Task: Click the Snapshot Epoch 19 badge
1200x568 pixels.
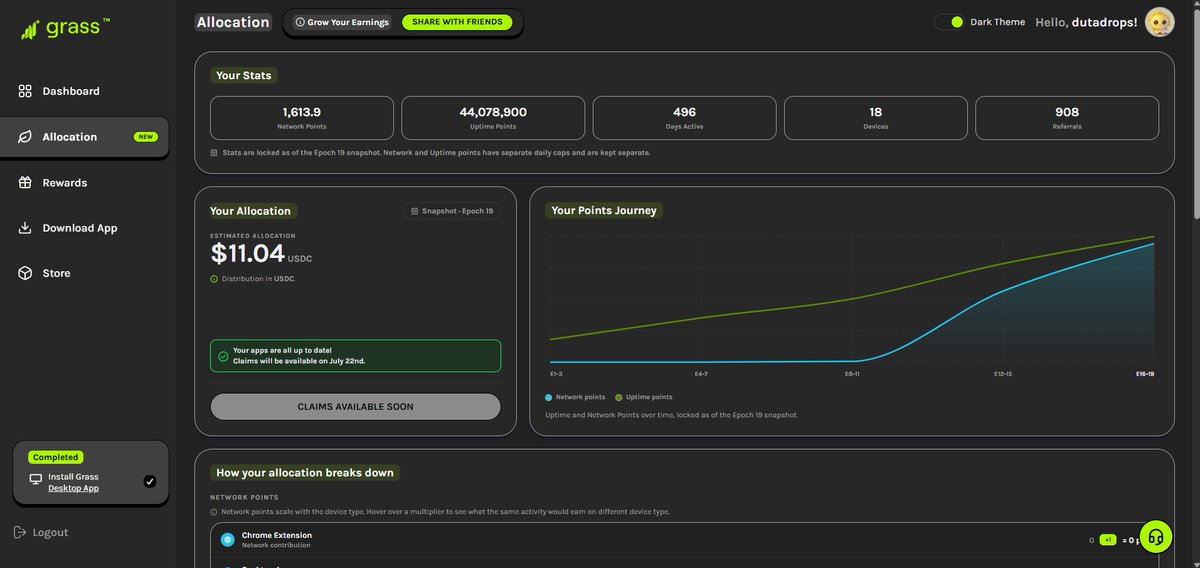Action: (x=452, y=211)
